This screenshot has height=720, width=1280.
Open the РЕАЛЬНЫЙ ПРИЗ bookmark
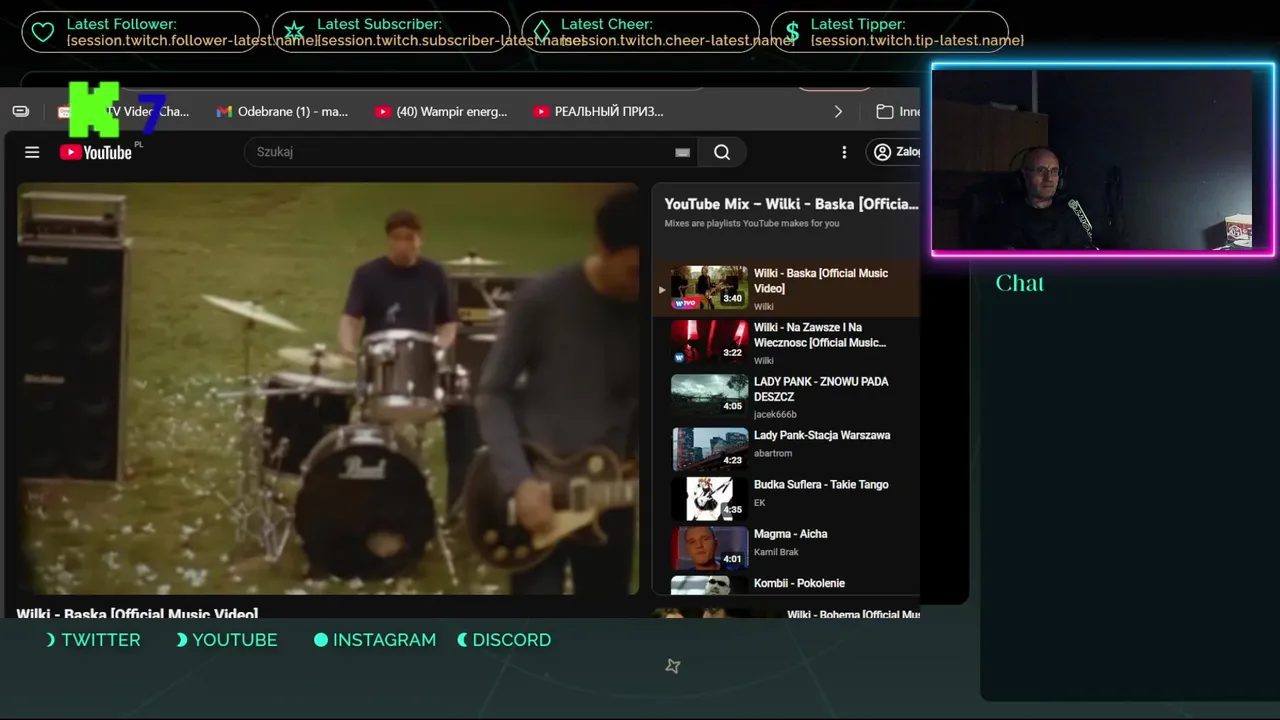[x=598, y=112]
